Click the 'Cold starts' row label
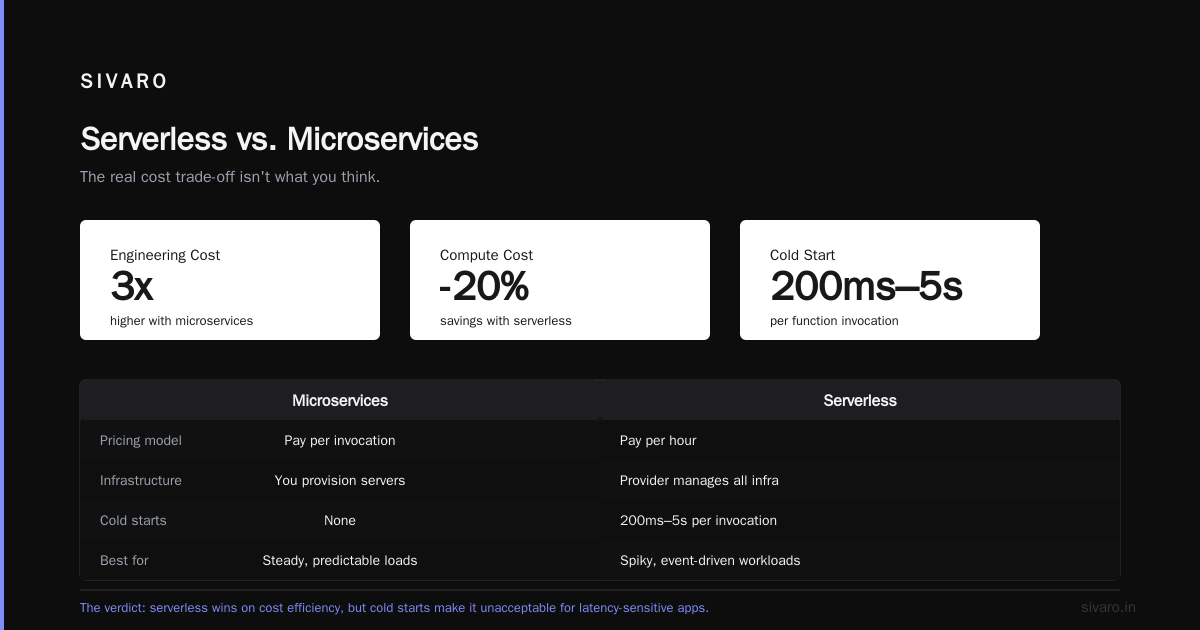Viewport: 1200px width, 630px height. tap(133, 520)
